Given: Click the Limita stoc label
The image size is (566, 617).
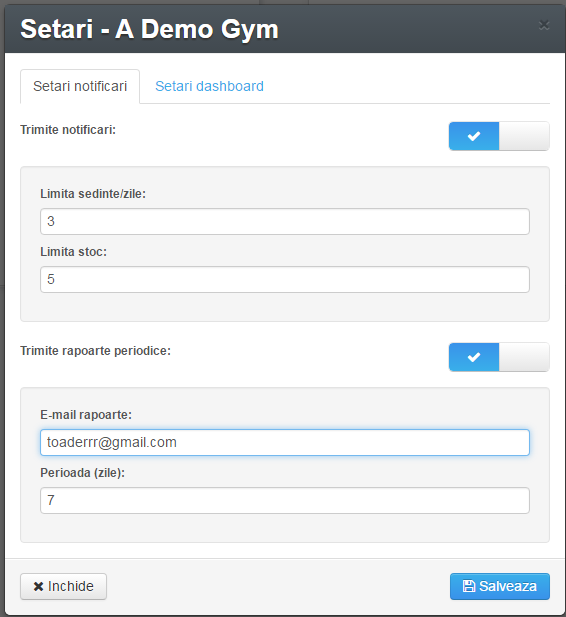Looking at the screenshot, I should pos(74,251).
